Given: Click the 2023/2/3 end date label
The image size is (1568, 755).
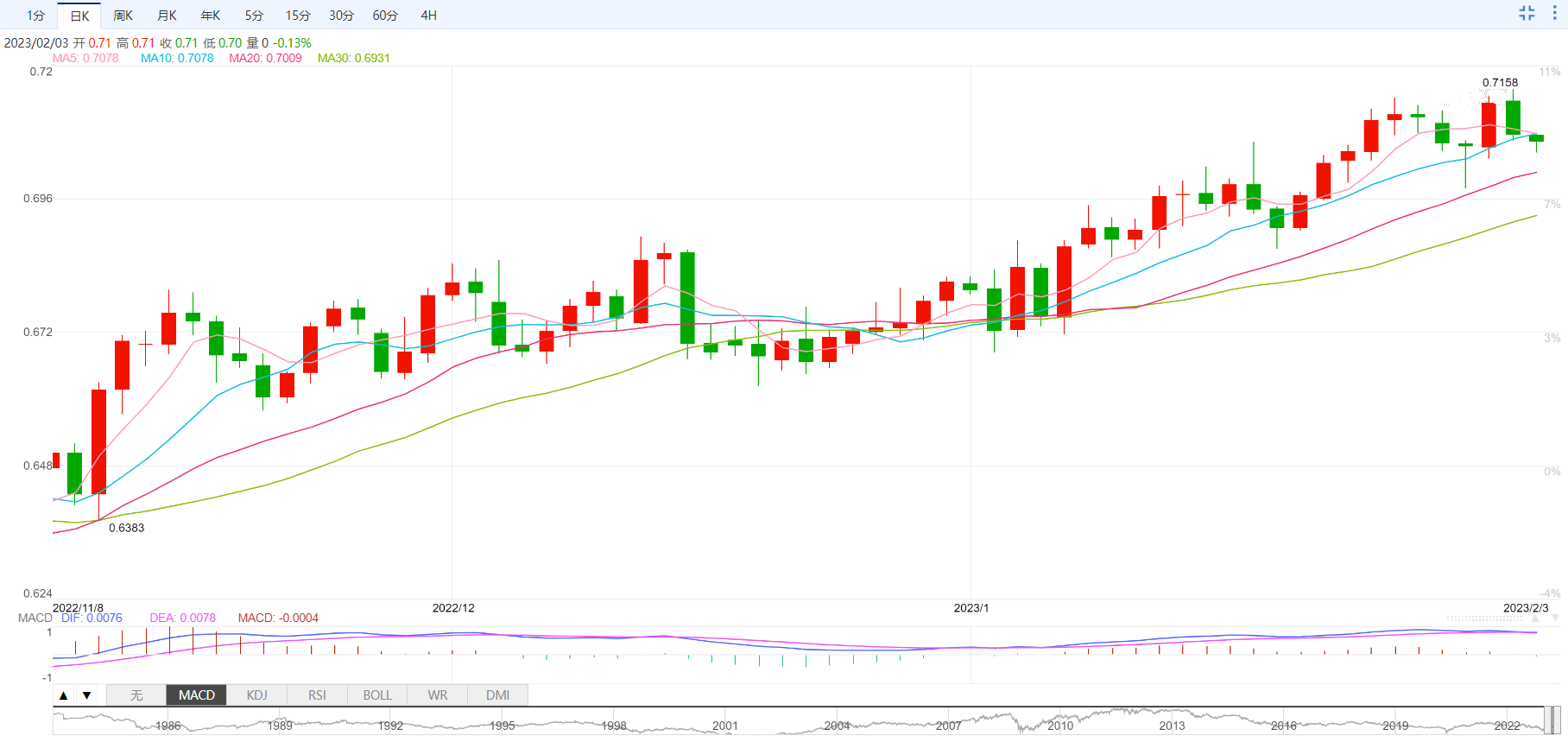Looking at the screenshot, I should [x=1526, y=608].
